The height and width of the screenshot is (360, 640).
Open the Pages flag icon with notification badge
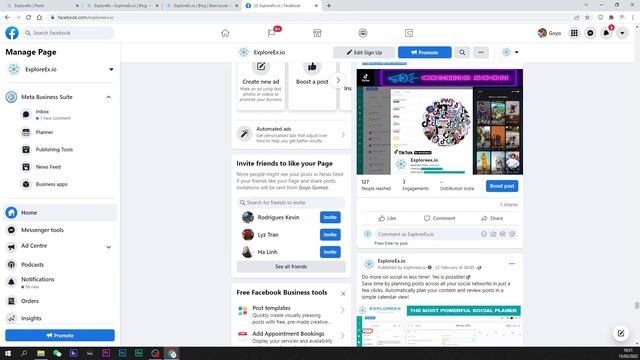271,33
